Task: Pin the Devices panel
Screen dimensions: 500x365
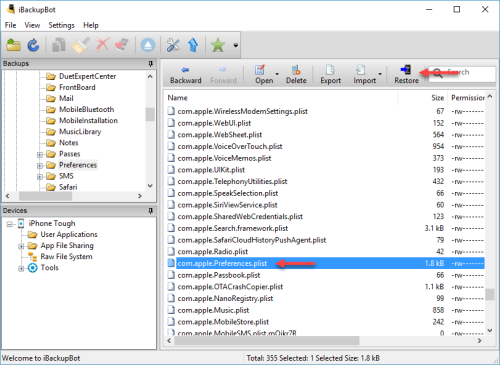Action: click(150, 210)
